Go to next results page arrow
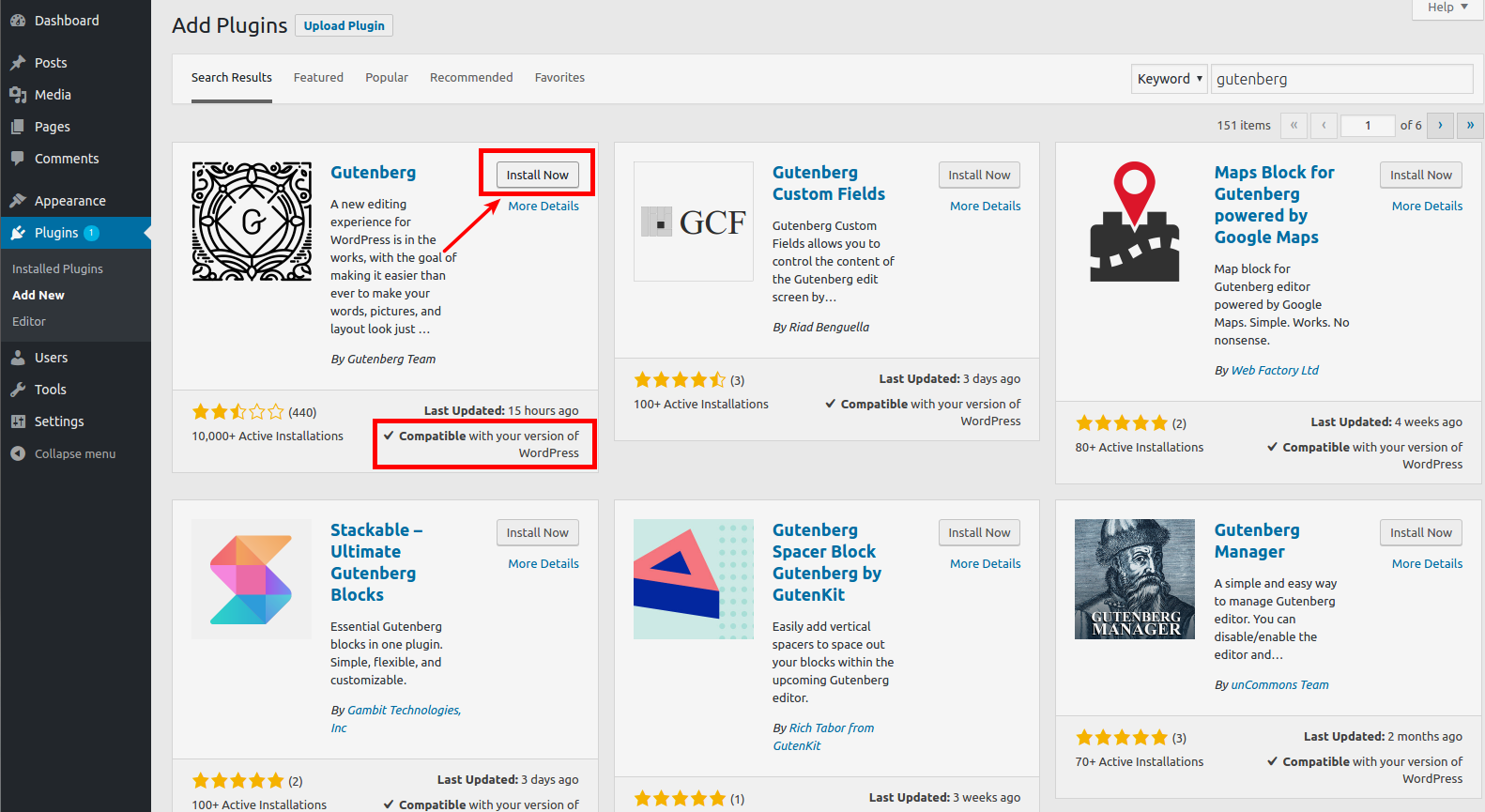 [x=1440, y=125]
